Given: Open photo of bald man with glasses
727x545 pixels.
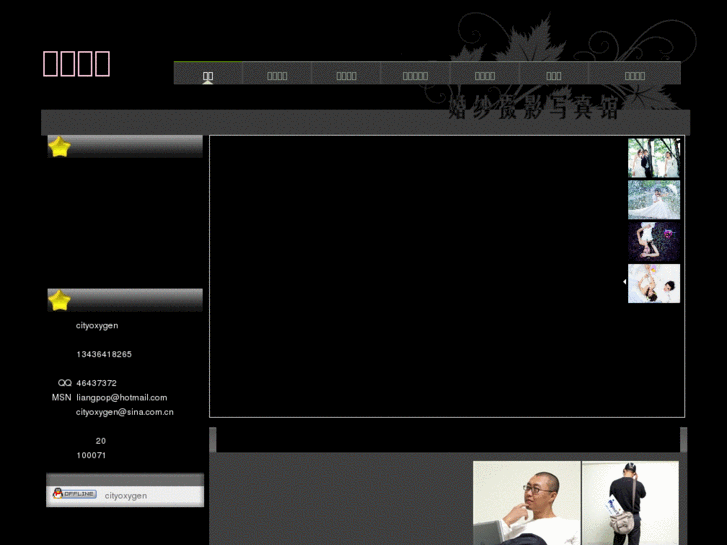Looking at the screenshot, I should pyautogui.click(x=527, y=503).
